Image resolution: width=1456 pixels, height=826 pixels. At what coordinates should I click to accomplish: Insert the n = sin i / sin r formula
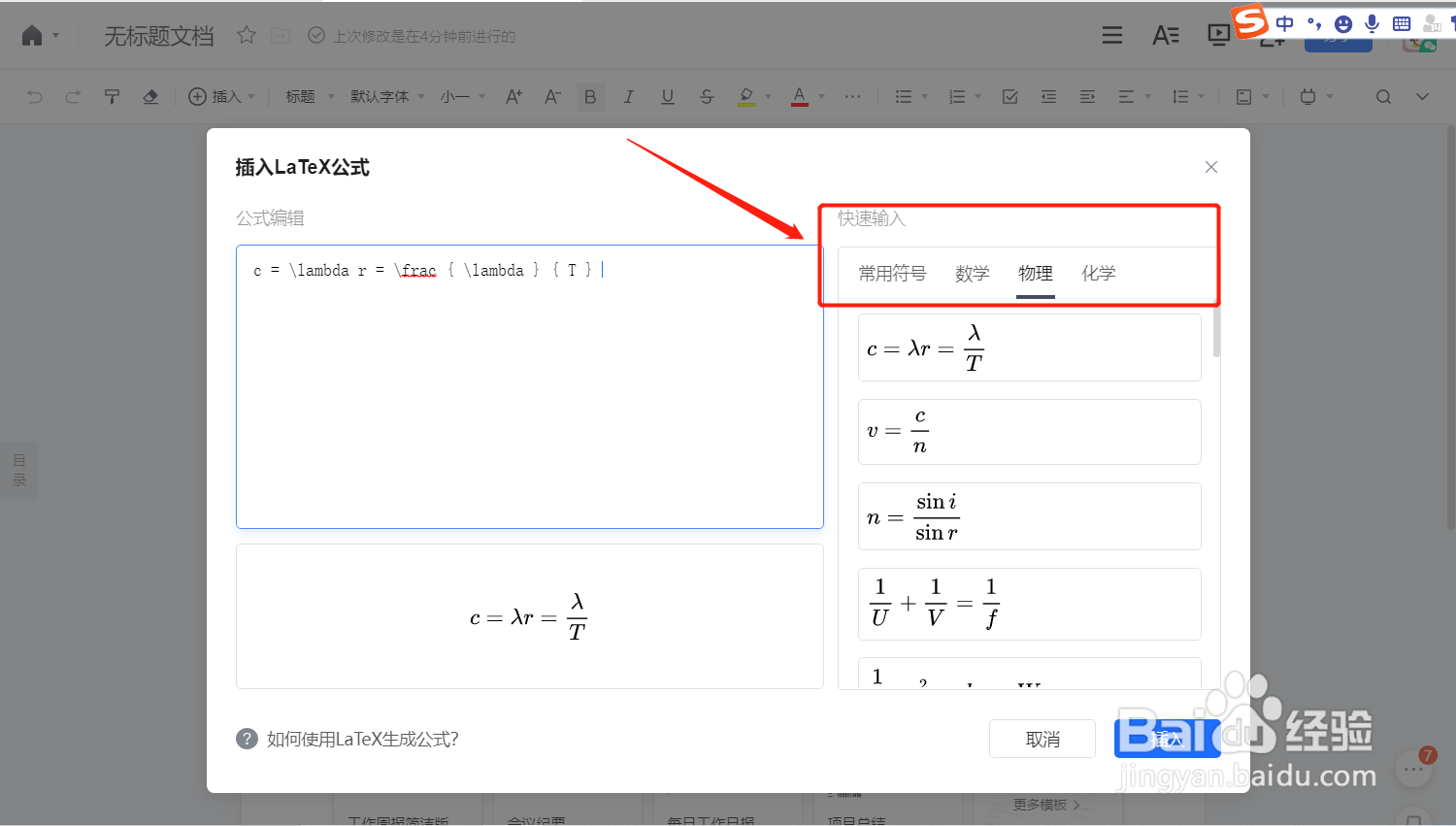point(1030,516)
